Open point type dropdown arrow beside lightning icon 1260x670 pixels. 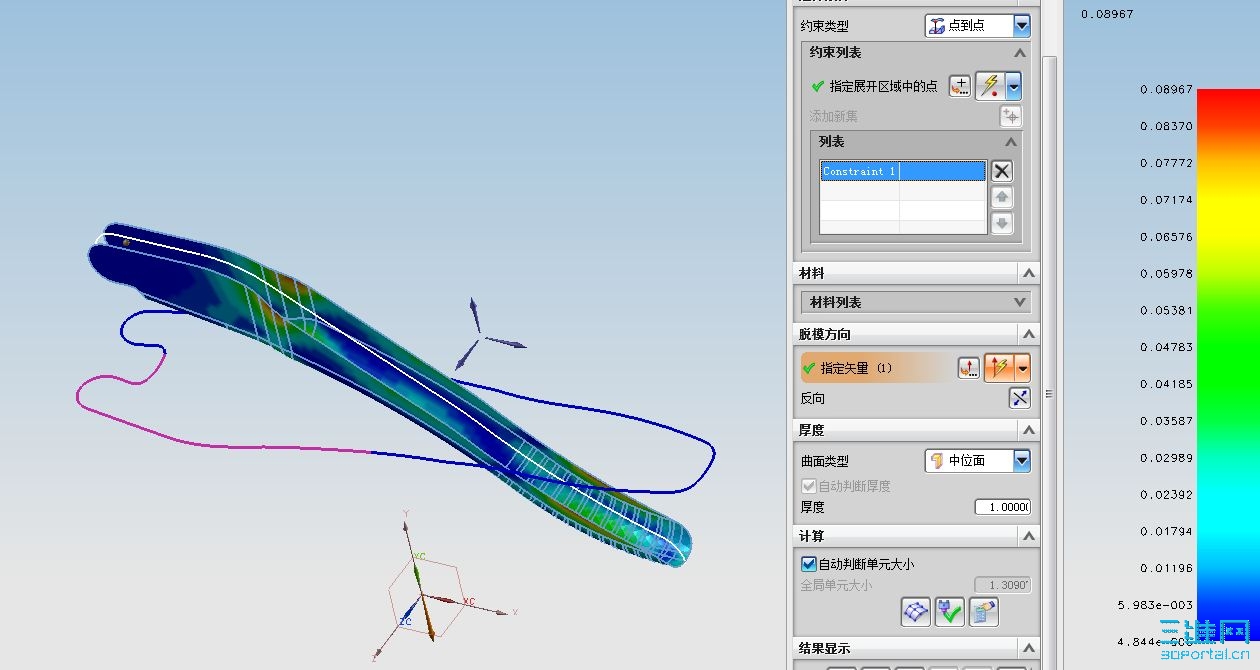point(1013,86)
